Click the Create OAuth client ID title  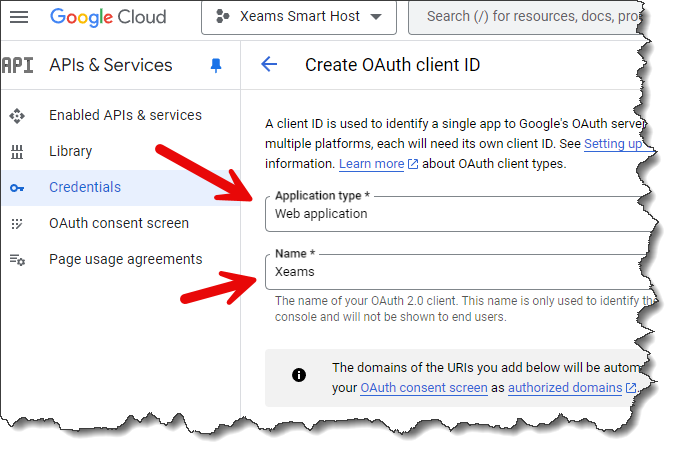point(392,65)
